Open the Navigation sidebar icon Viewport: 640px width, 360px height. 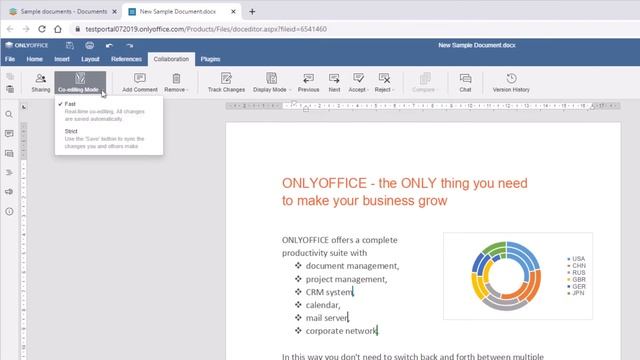pyautogui.click(x=9, y=173)
